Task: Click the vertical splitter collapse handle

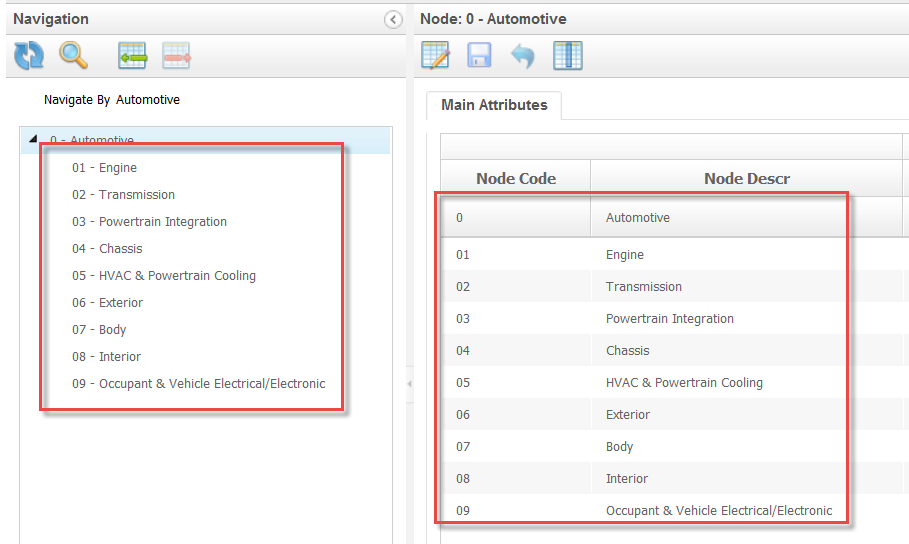Action: tap(410, 385)
